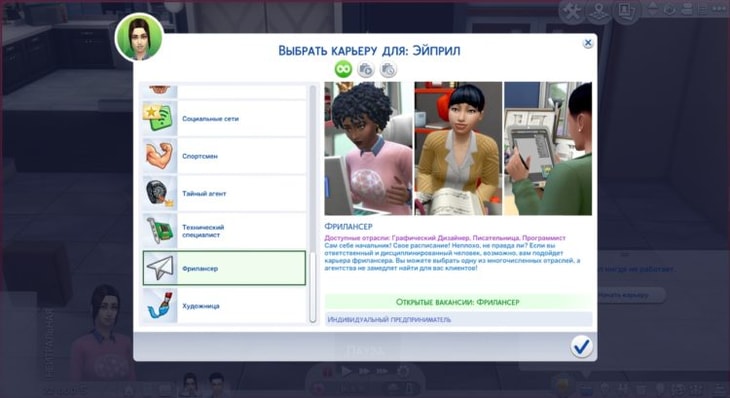
Task: Click the programmer in pink sweater image
Action: coord(368,148)
